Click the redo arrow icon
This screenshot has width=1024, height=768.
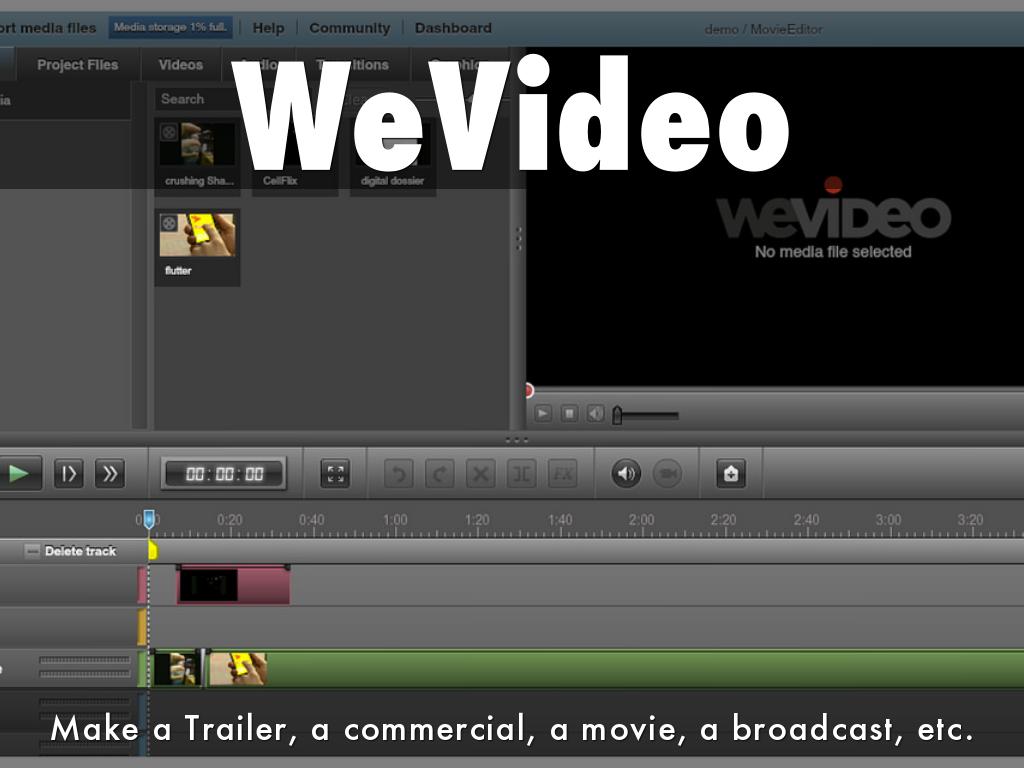[x=439, y=473]
